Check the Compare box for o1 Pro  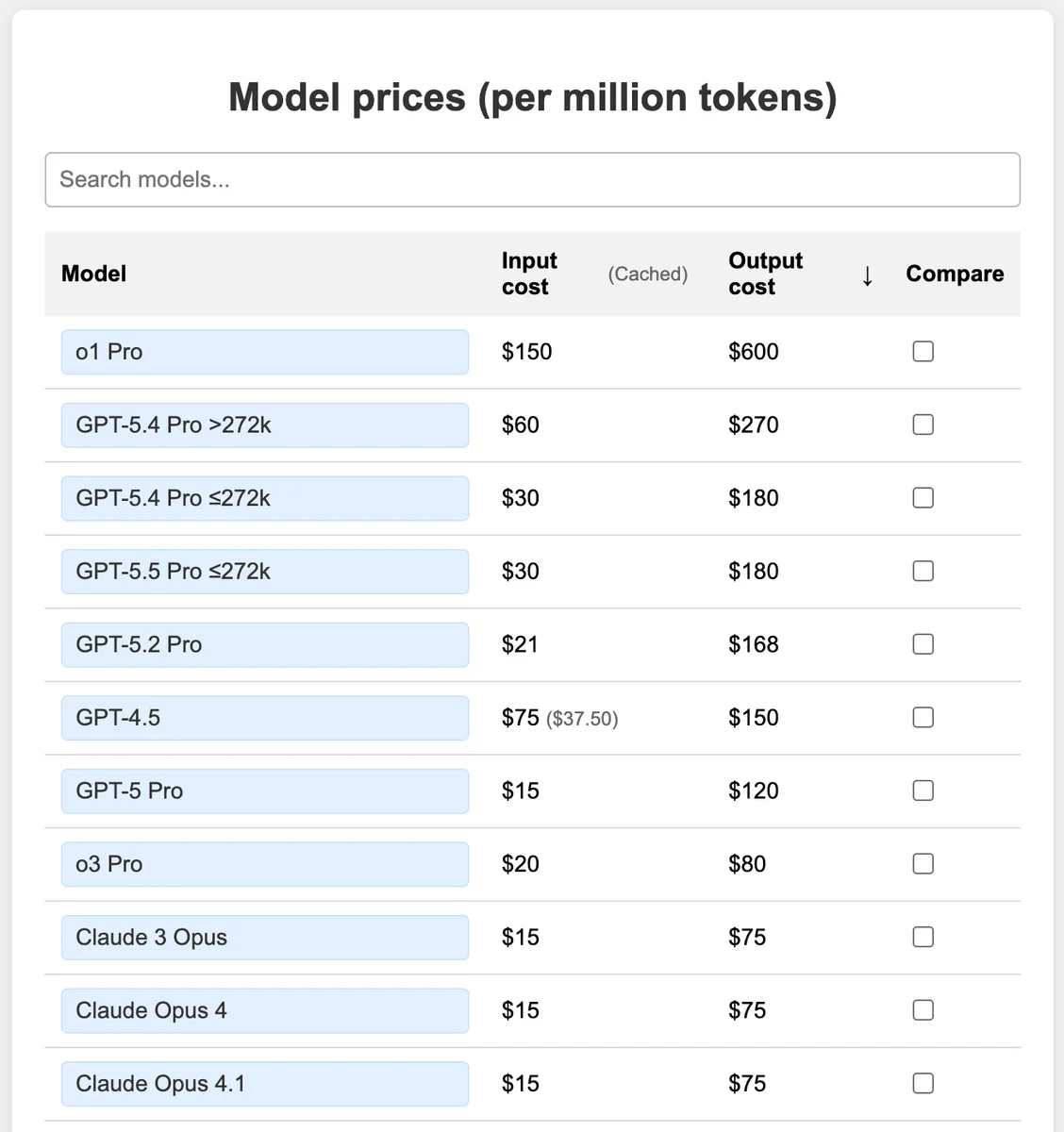pyautogui.click(x=923, y=352)
